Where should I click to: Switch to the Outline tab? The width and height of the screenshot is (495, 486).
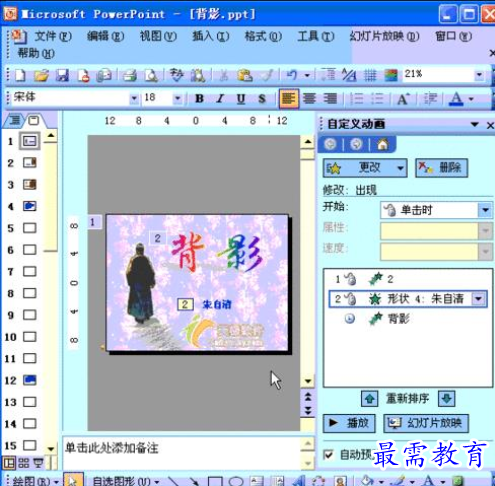point(14,120)
